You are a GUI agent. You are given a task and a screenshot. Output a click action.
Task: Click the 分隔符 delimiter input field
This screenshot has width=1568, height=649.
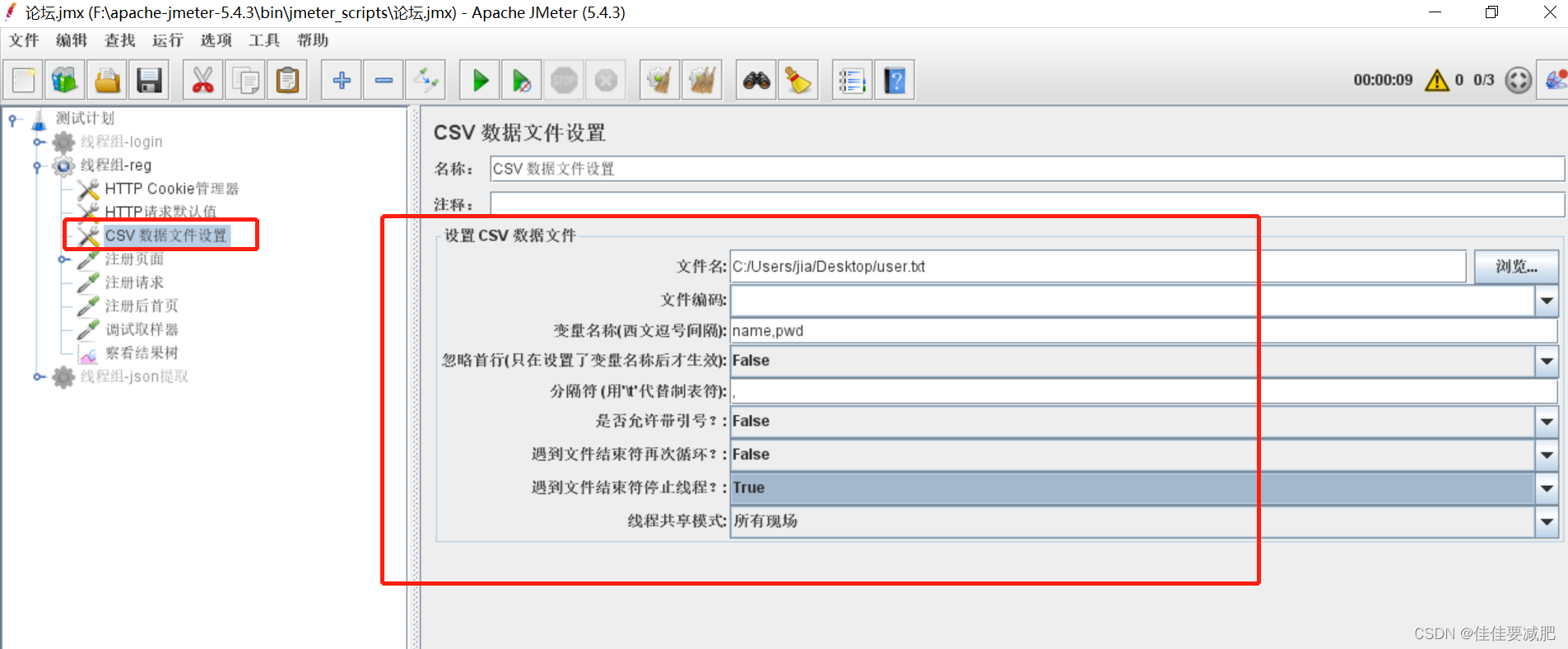pos(1144,391)
